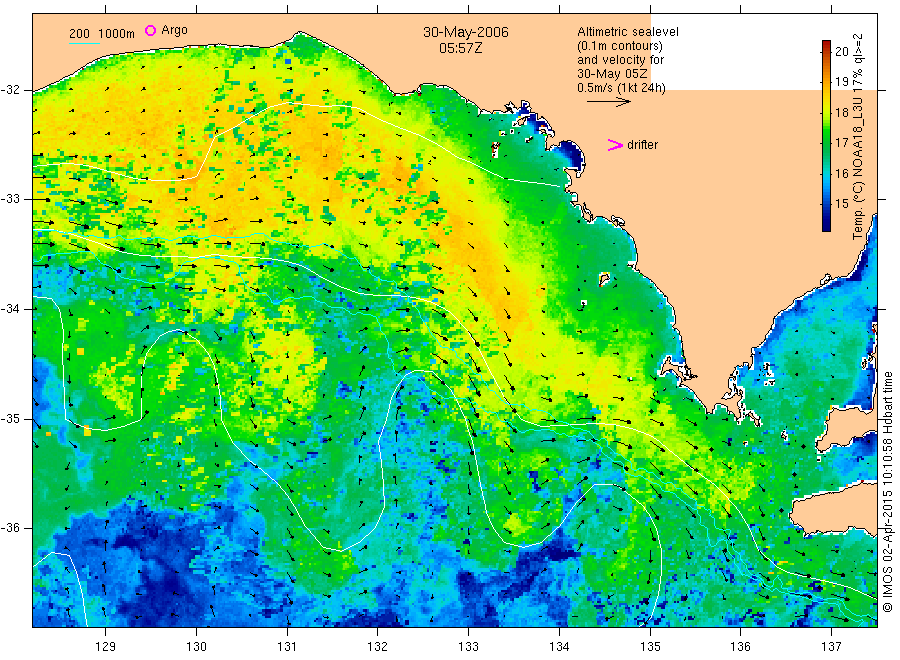Viewport: 900px width, 660px height.
Task: Click the colorbar value 16
Action: click(841, 173)
